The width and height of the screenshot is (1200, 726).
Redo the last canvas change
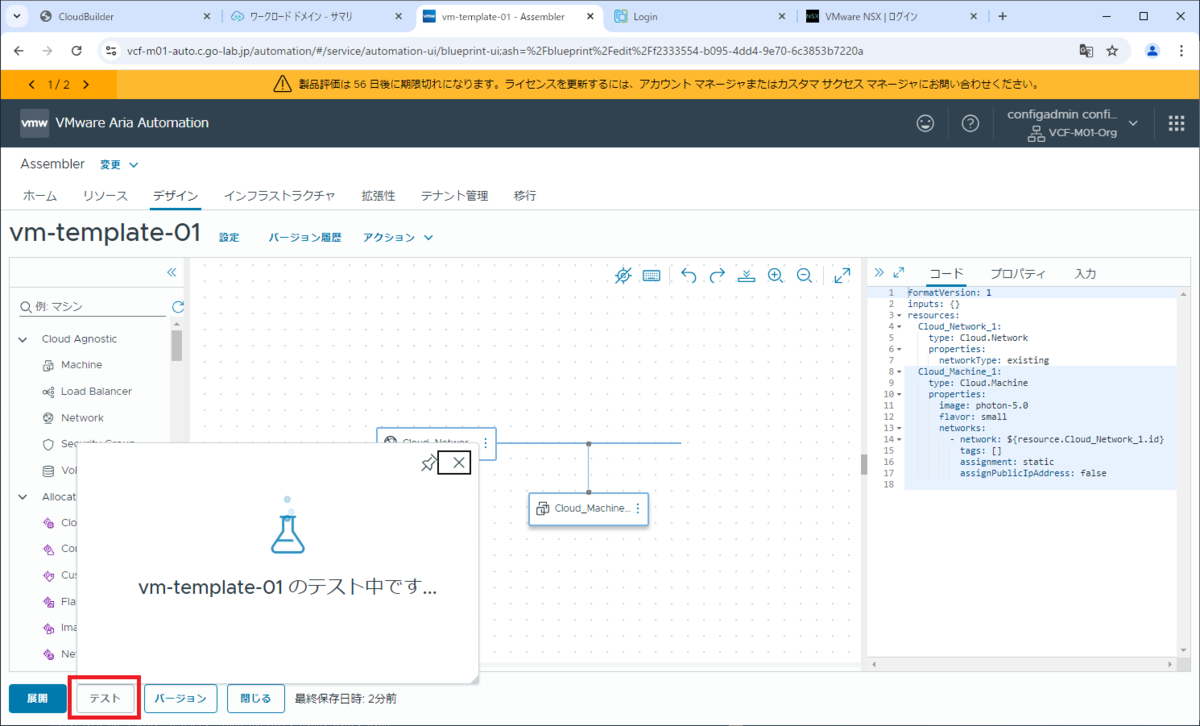click(717, 275)
